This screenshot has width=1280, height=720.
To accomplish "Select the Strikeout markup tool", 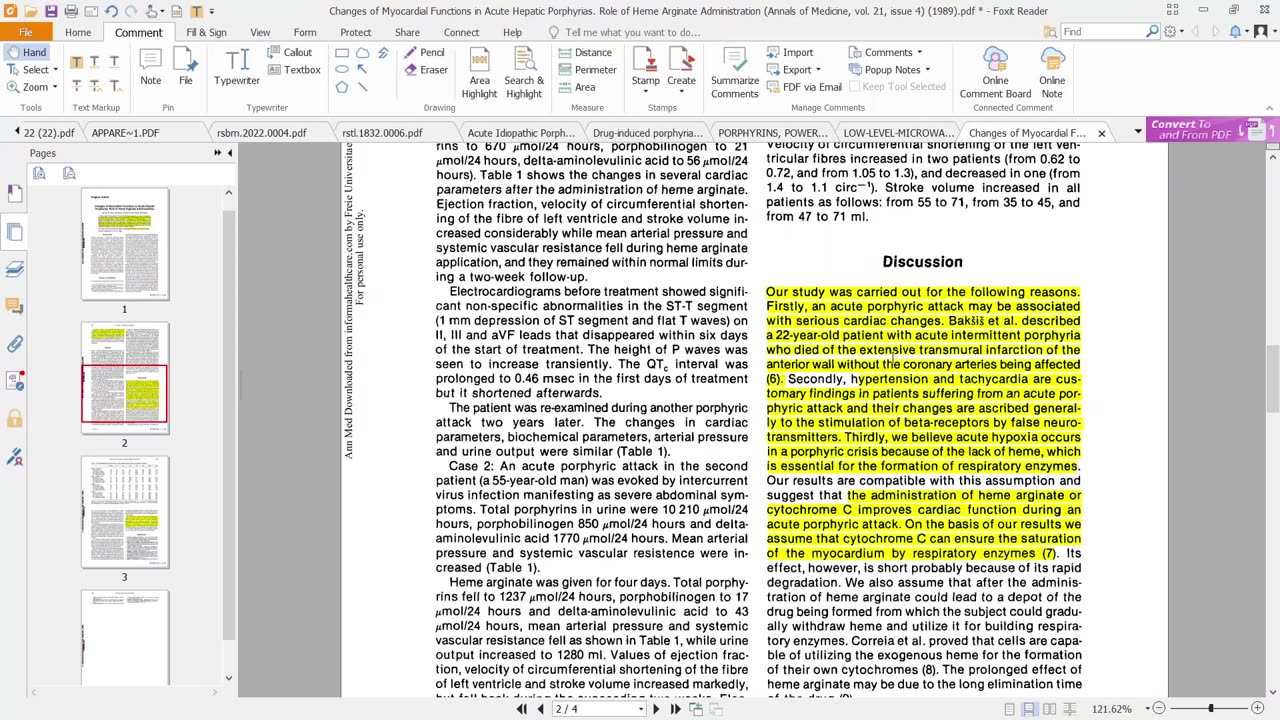I will tap(76, 86).
